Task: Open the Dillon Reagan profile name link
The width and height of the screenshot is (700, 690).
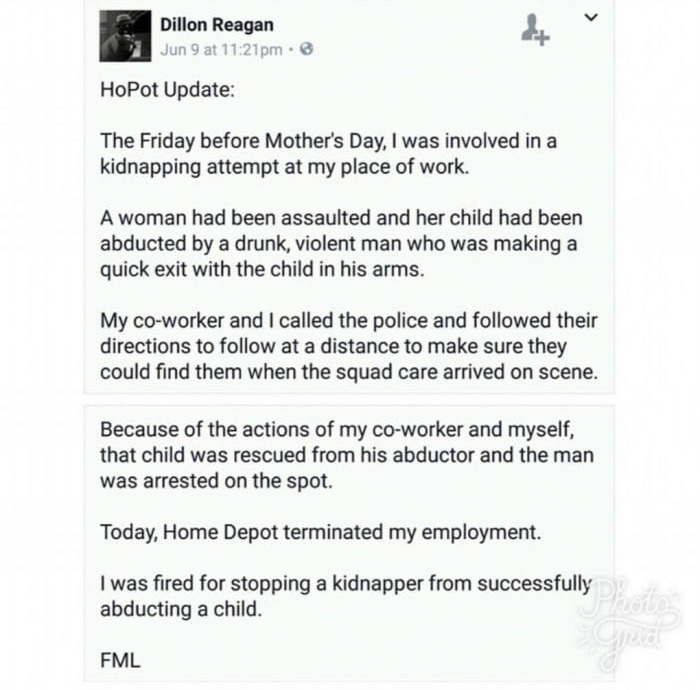Action: (x=216, y=25)
